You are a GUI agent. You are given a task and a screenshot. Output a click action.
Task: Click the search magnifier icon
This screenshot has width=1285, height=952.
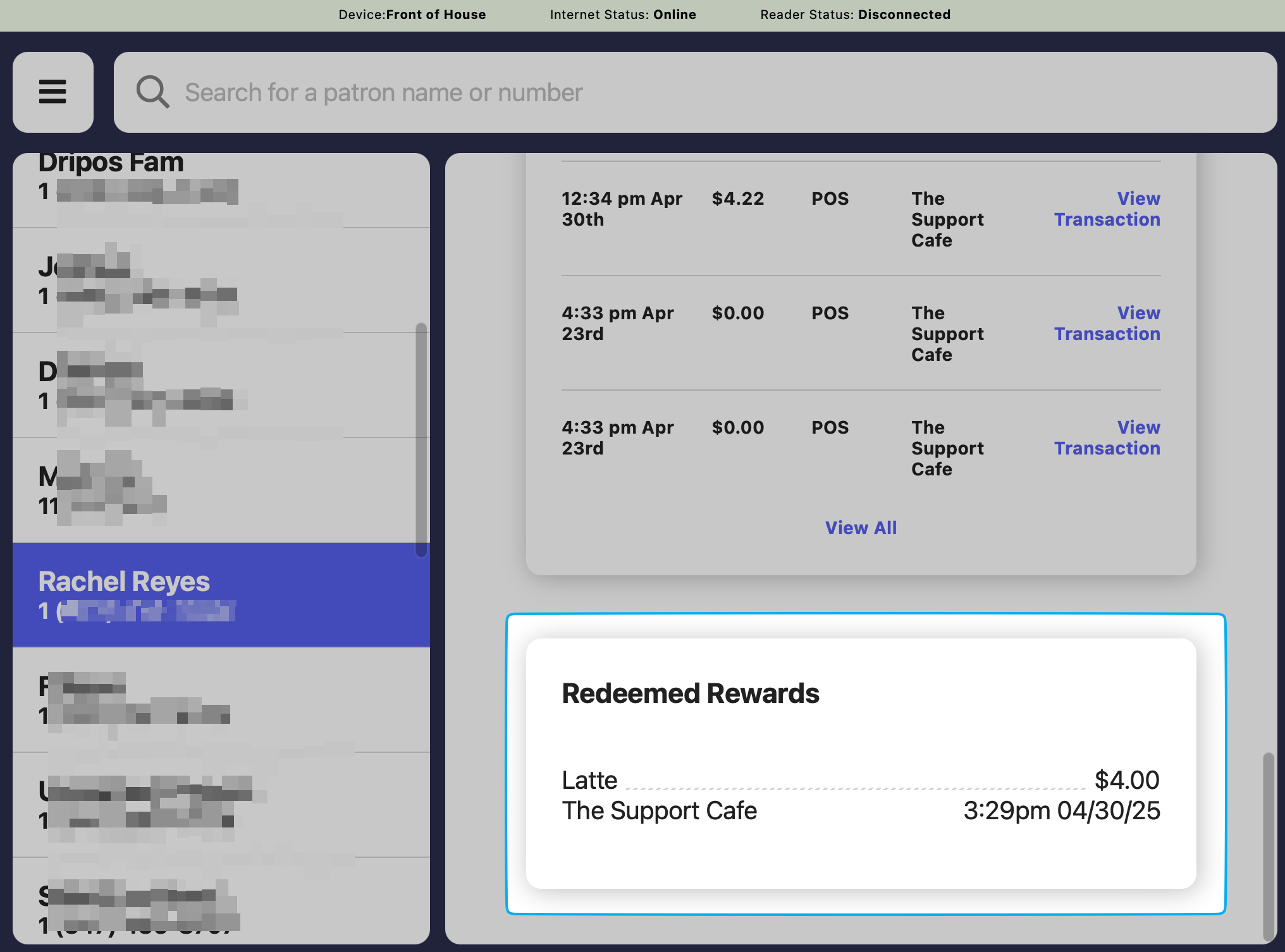[x=152, y=92]
